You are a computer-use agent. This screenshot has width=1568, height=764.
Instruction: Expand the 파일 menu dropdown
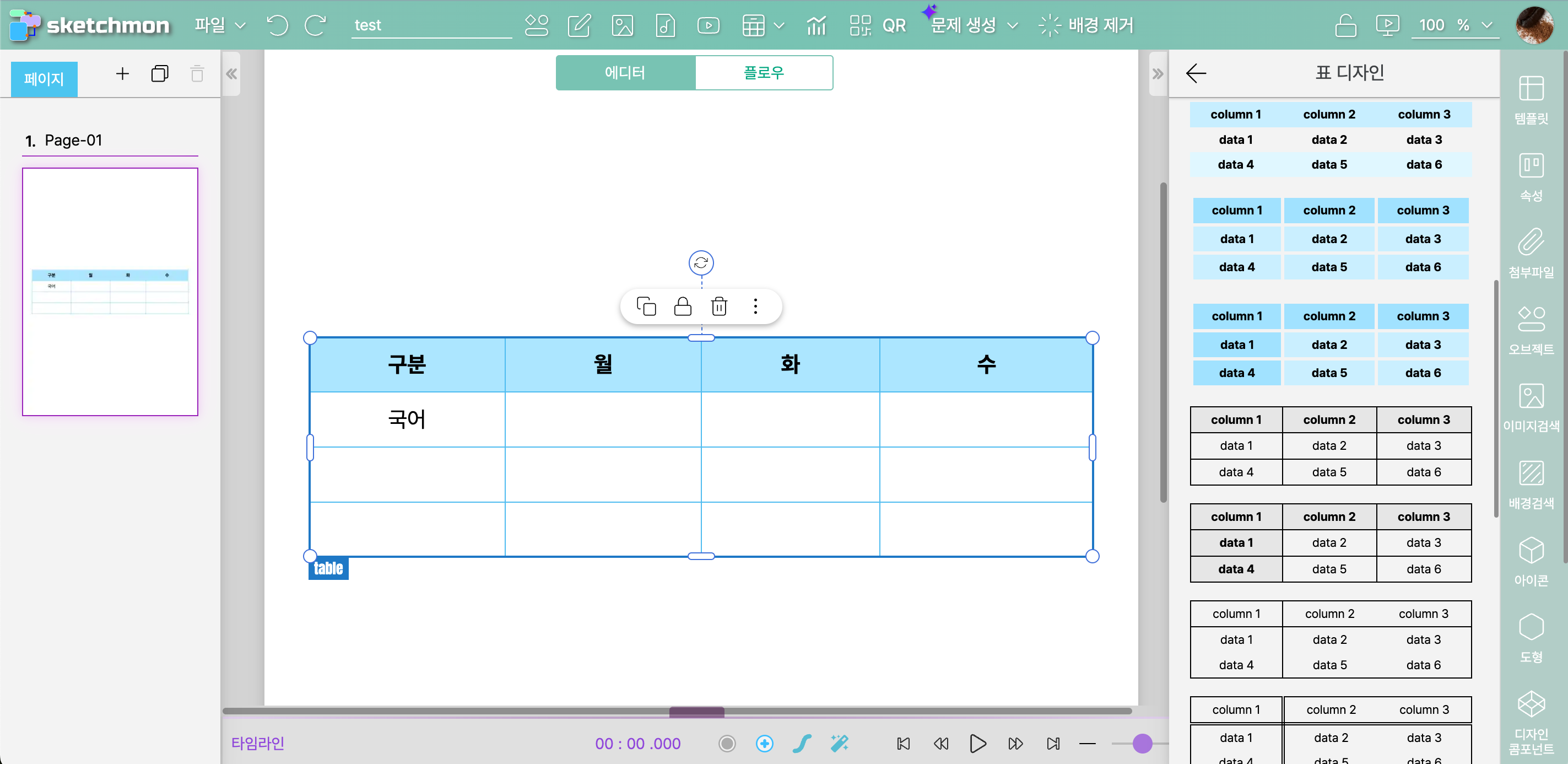pyautogui.click(x=219, y=25)
